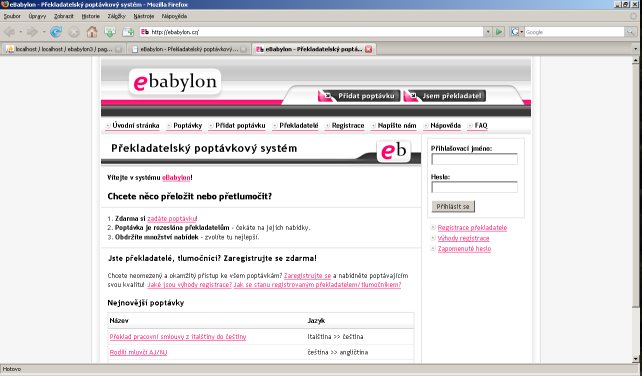Open the Úpravy menu

(37, 16)
